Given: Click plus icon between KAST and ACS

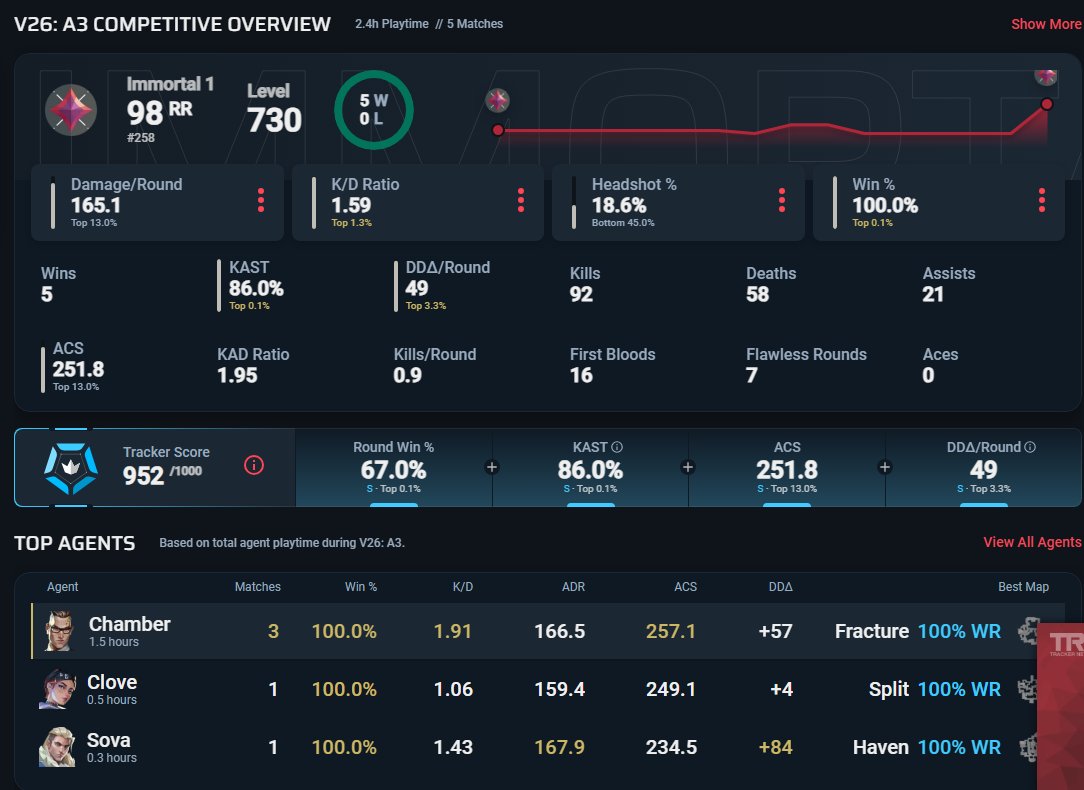Looking at the screenshot, I should coord(688,467).
